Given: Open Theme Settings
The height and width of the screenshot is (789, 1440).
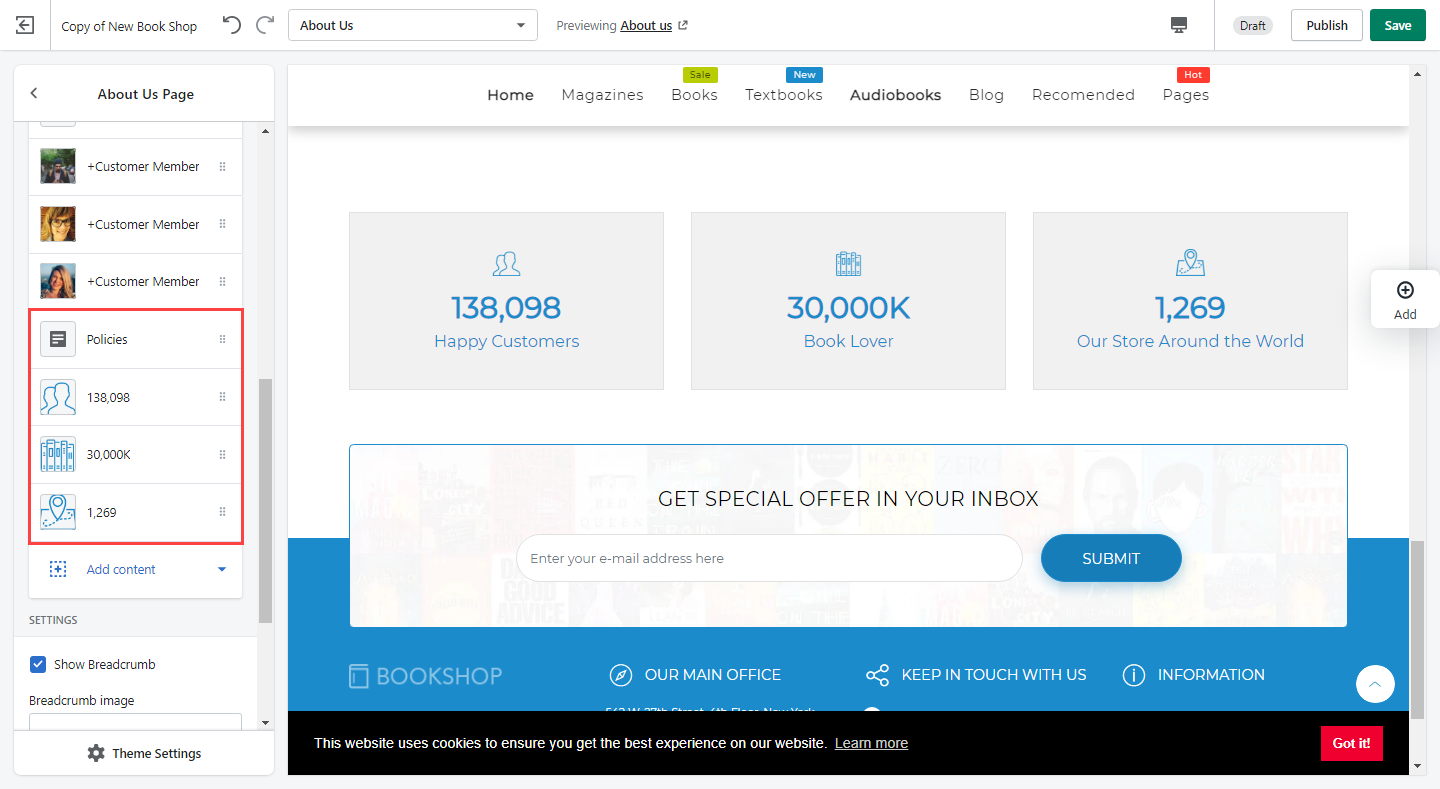Looking at the screenshot, I should (x=144, y=753).
